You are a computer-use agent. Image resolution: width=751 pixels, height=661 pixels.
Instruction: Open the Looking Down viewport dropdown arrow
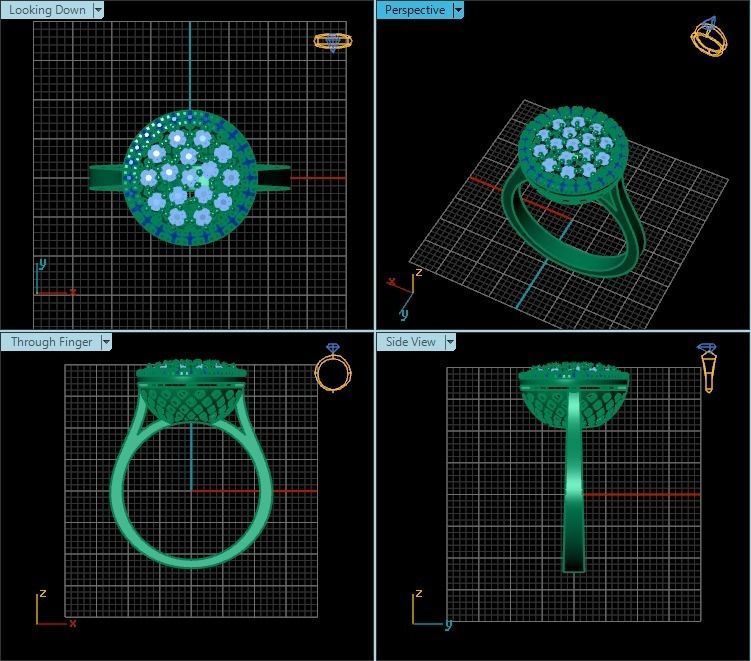(x=98, y=10)
